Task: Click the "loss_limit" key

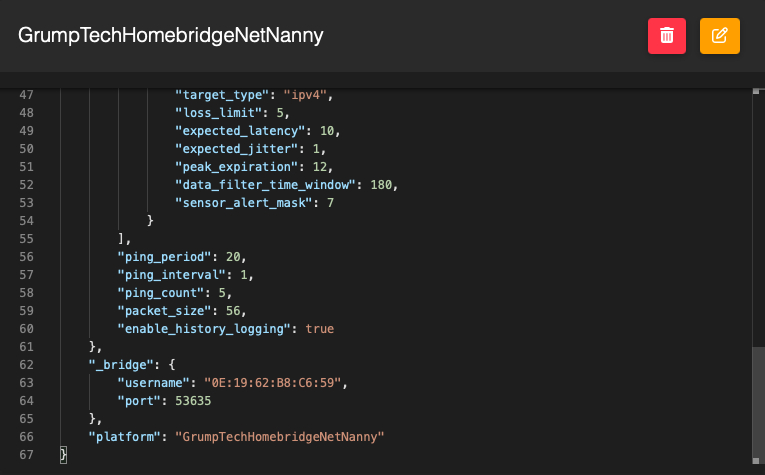Action: pyautogui.click(x=219, y=113)
